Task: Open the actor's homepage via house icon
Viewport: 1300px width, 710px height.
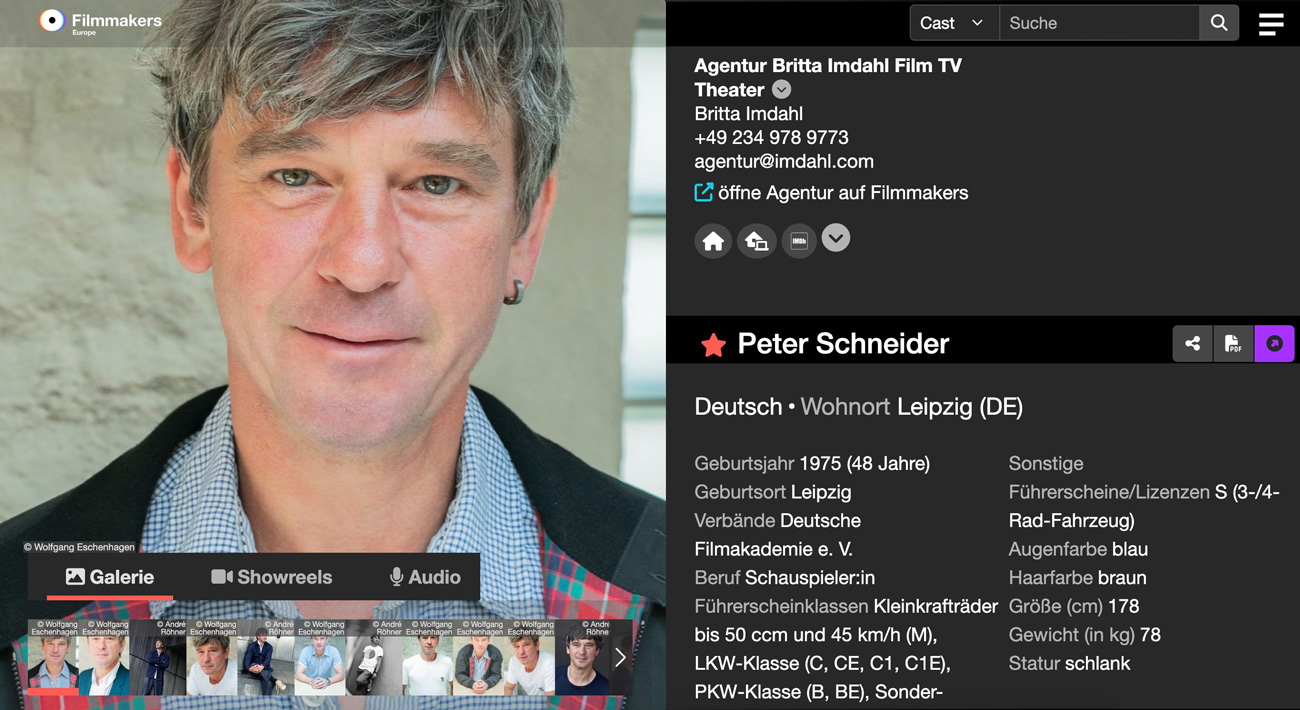Action: (x=713, y=241)
